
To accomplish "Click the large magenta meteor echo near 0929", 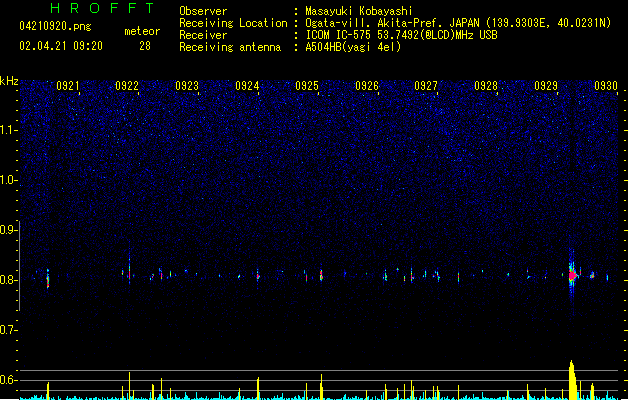I will (572, 275).
